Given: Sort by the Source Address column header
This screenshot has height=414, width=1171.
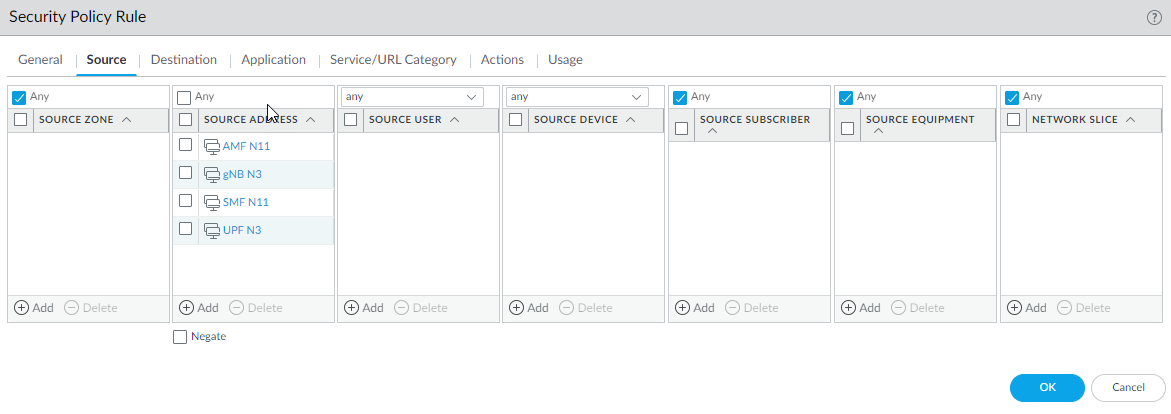Looking at the screenshot, I should 250,120.
